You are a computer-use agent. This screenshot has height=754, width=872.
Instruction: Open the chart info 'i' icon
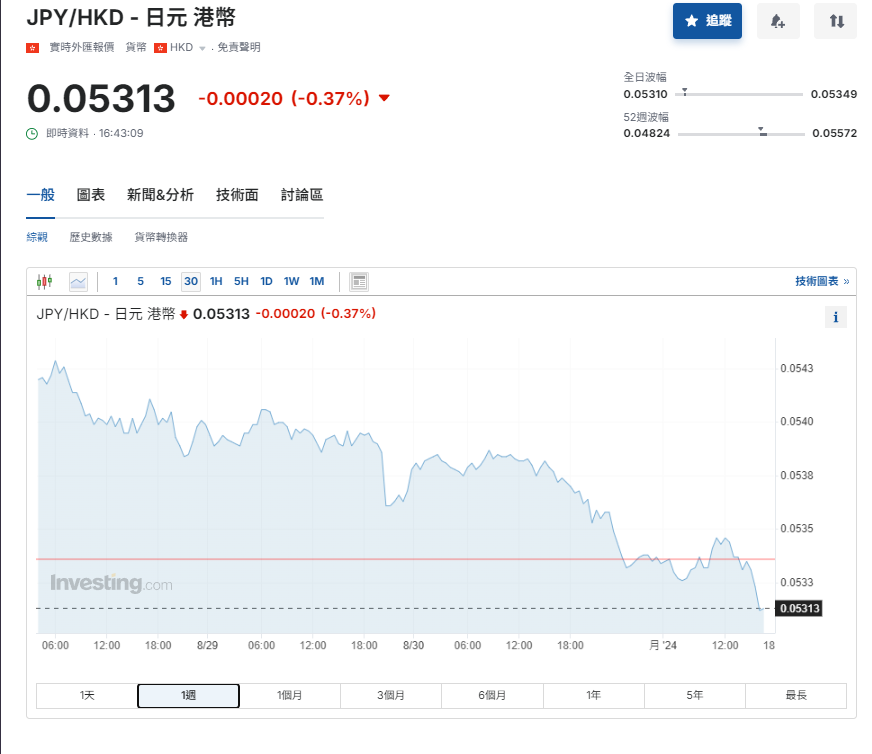(836, 317)
